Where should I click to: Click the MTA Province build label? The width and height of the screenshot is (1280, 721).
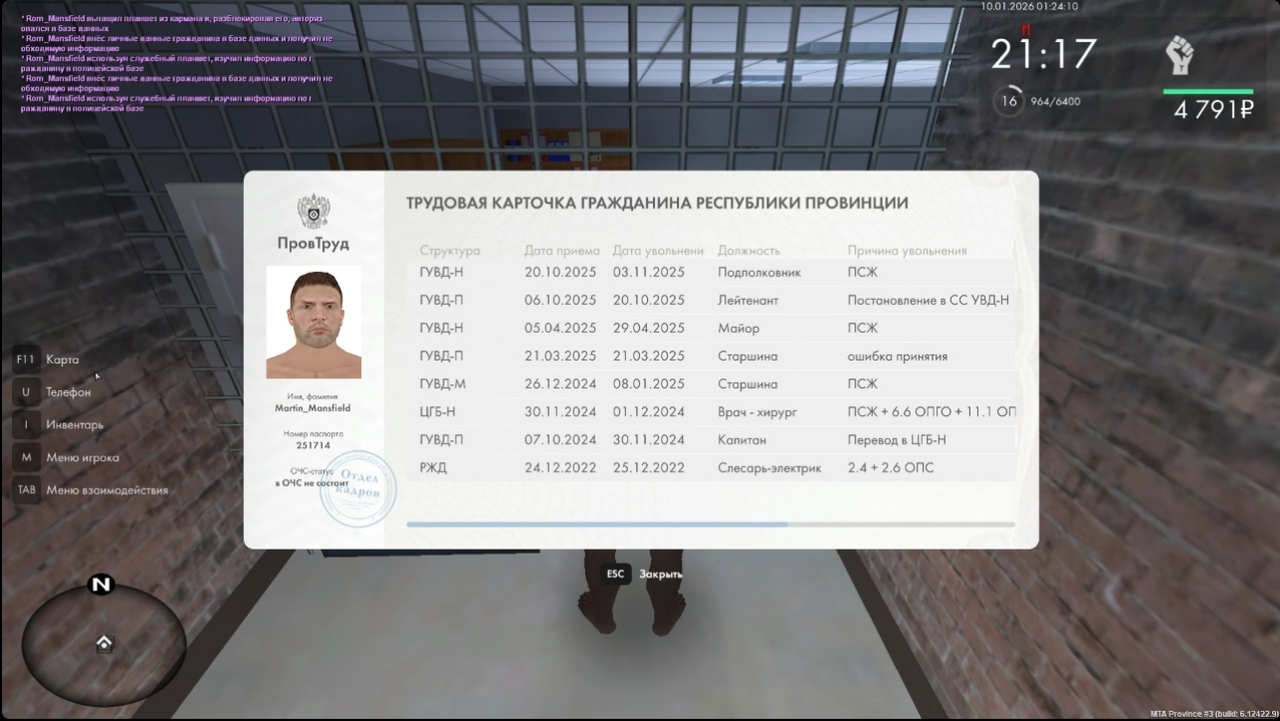[x=1213, y=714]
